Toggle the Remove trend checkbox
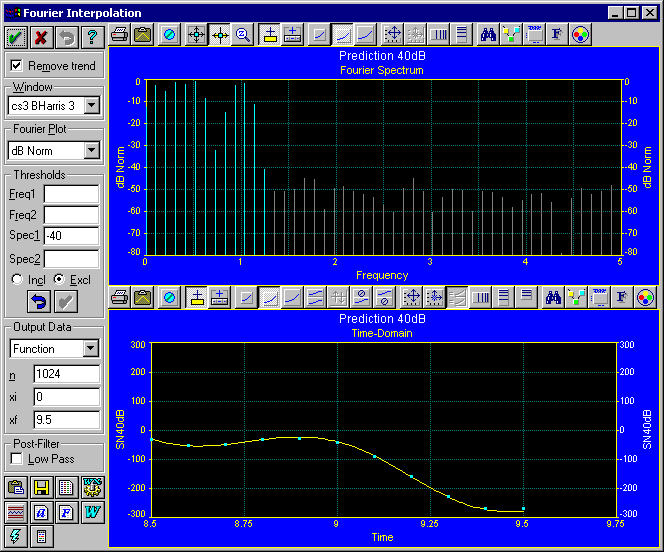664x552 pixels. (x=16, y=65)
